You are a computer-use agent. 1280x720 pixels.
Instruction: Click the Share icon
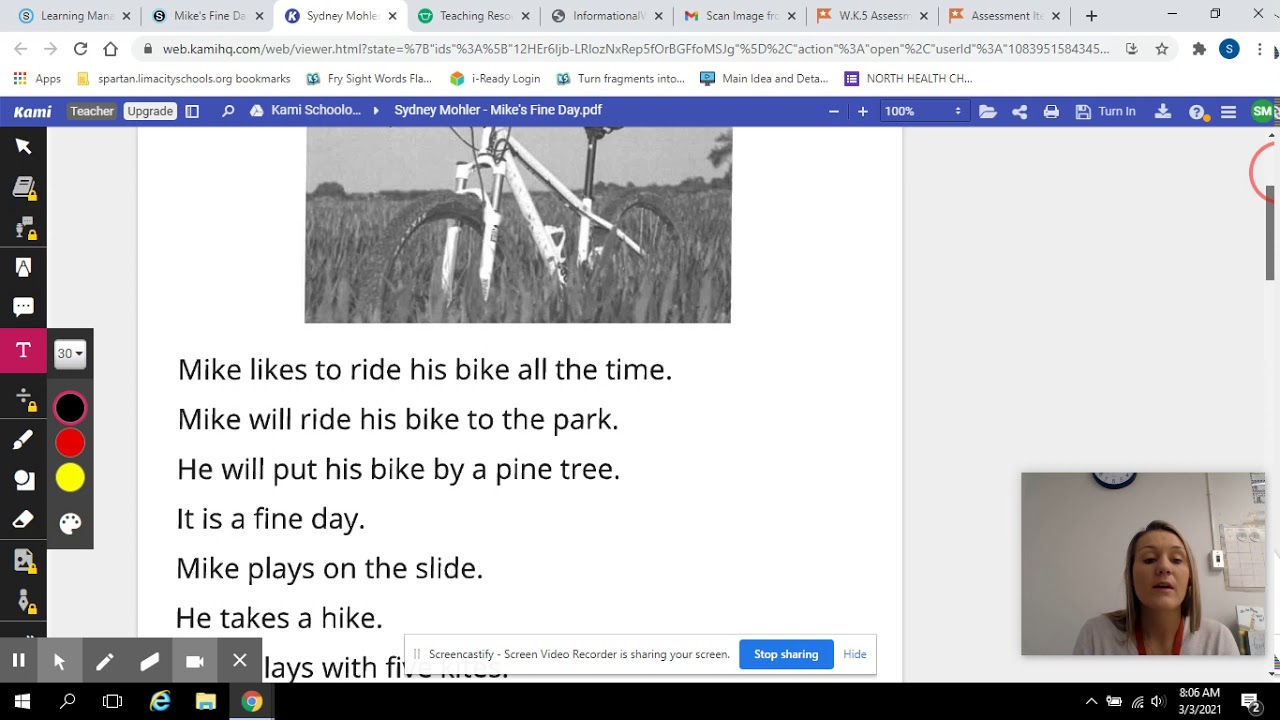click(1020, 111)
